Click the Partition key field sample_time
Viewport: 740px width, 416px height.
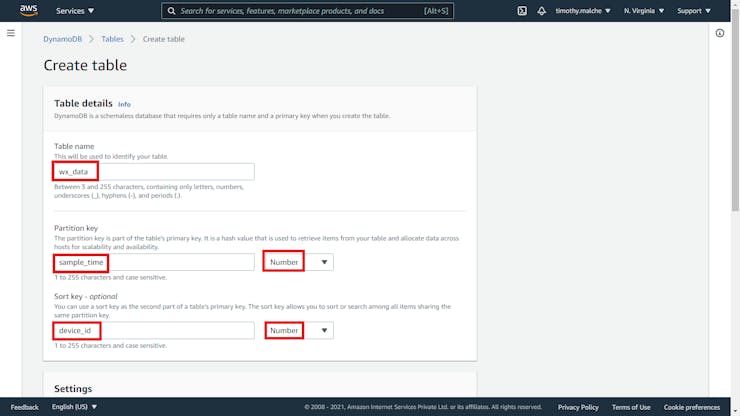[x=154, y=262]
